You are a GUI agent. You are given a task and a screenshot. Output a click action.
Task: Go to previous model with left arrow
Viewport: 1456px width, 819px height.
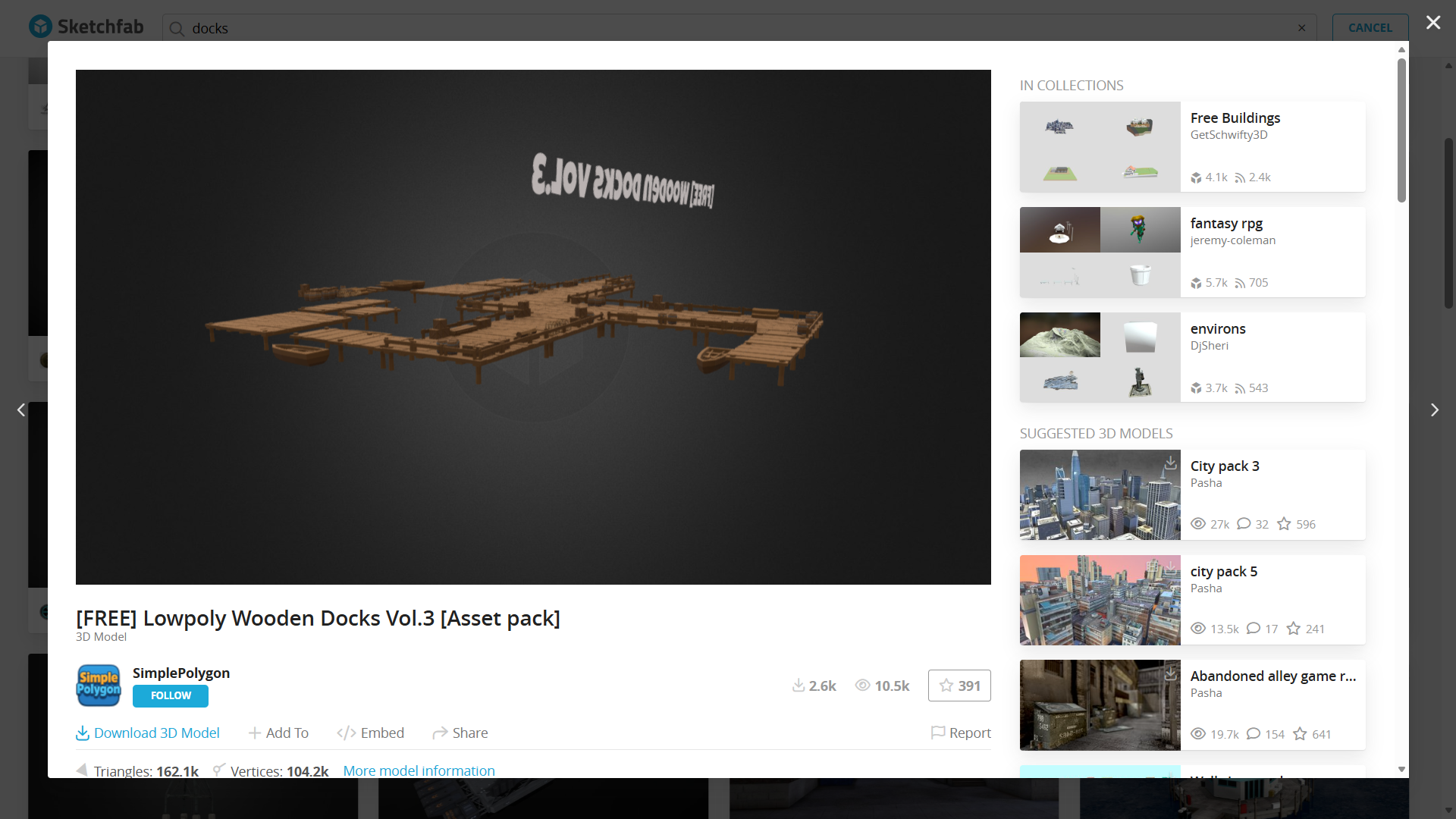21,409
